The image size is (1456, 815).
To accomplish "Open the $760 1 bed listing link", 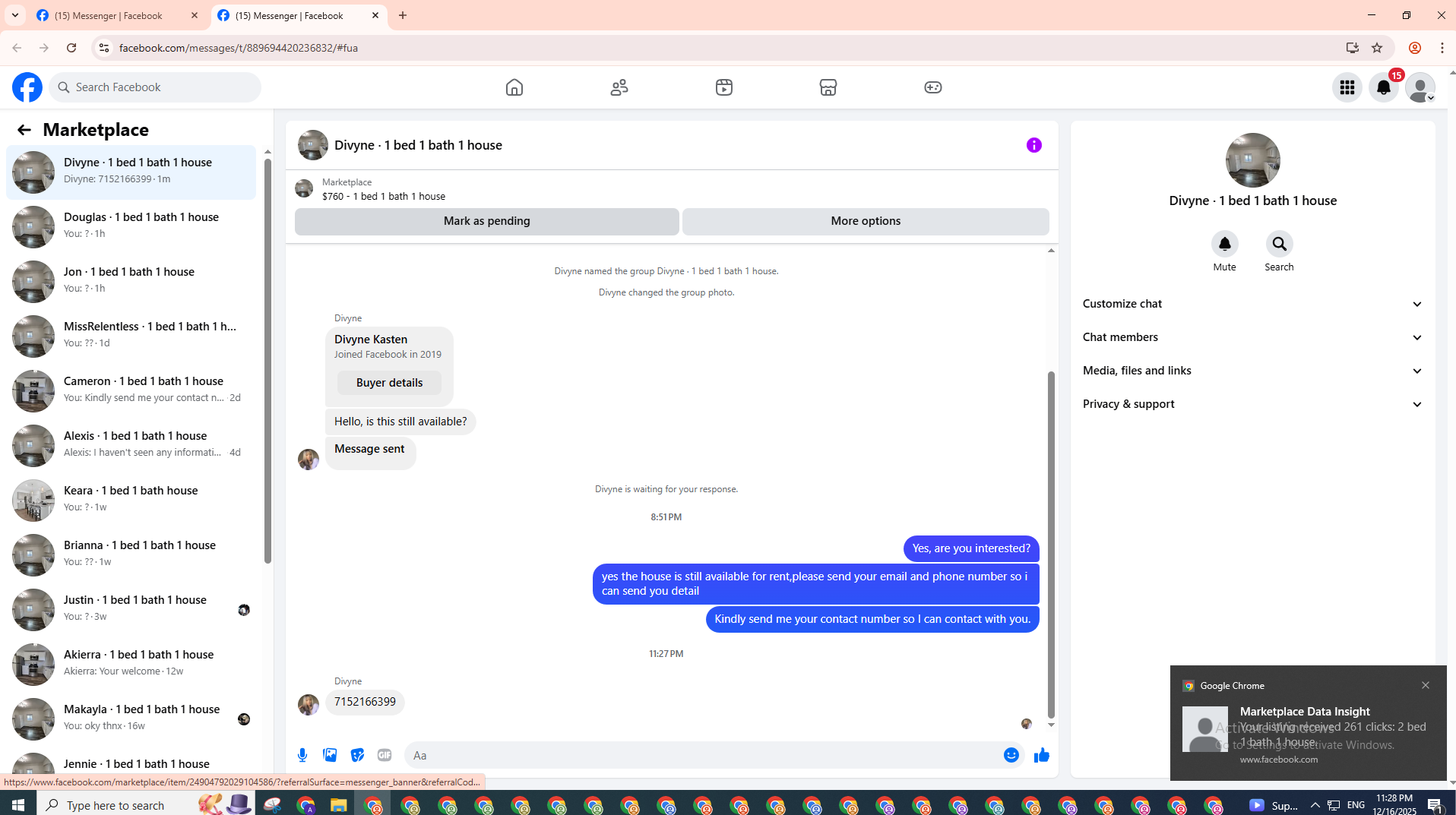I will (x=384, y=196).
